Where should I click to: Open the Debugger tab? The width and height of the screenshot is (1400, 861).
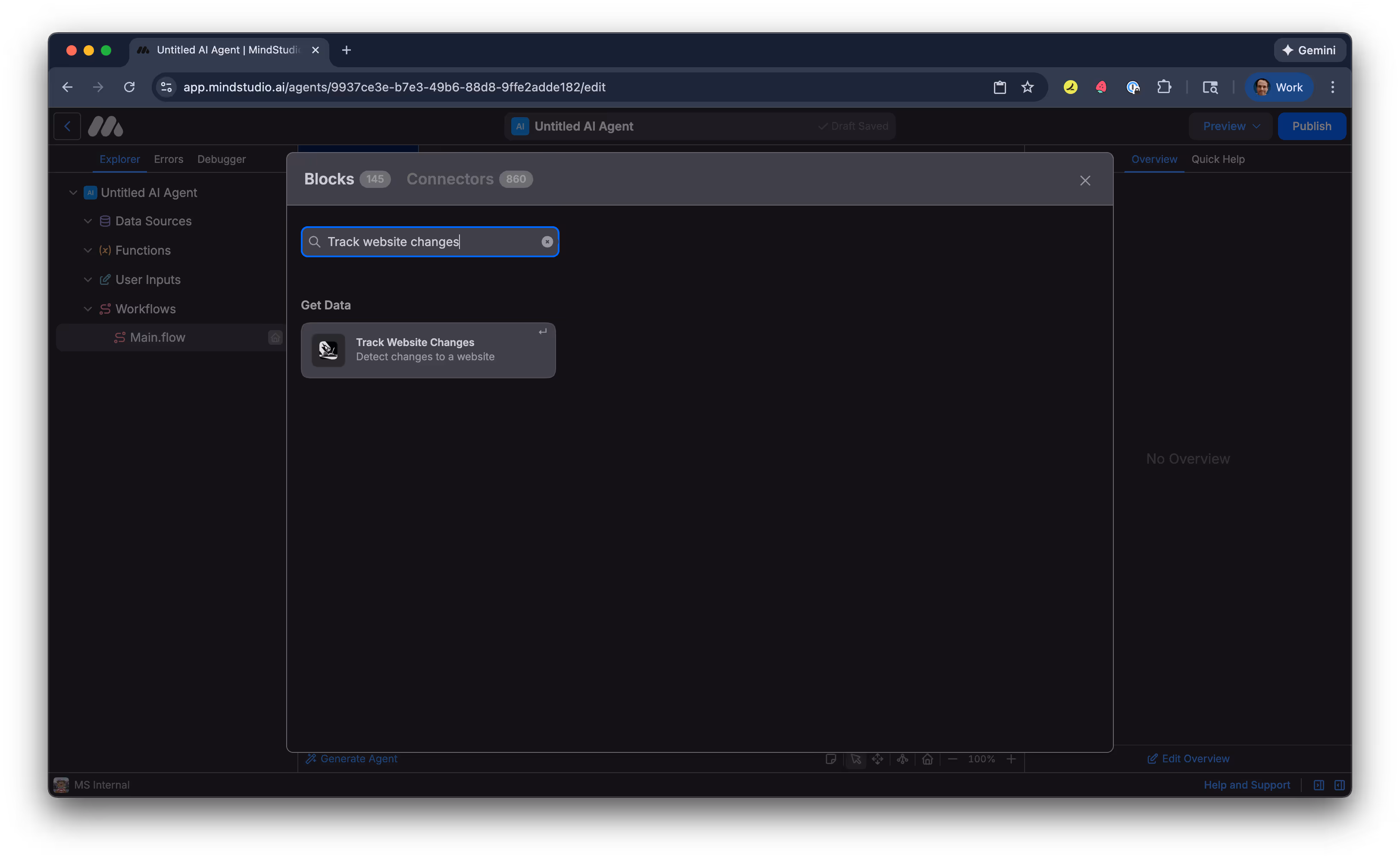(x=222, y=159)
